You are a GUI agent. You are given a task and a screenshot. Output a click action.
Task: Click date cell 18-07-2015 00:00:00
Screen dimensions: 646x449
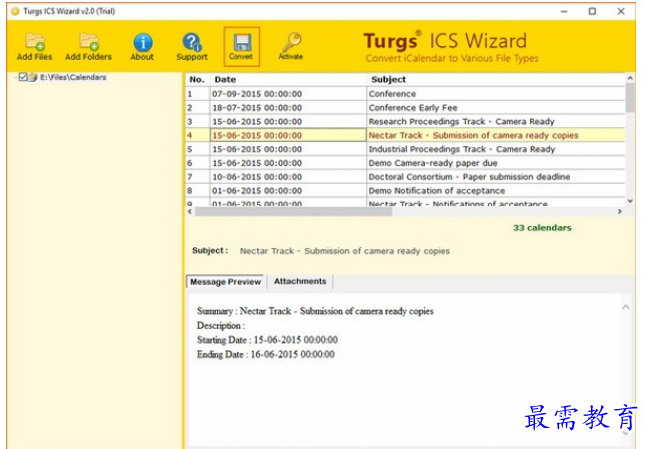click(288, 108)
